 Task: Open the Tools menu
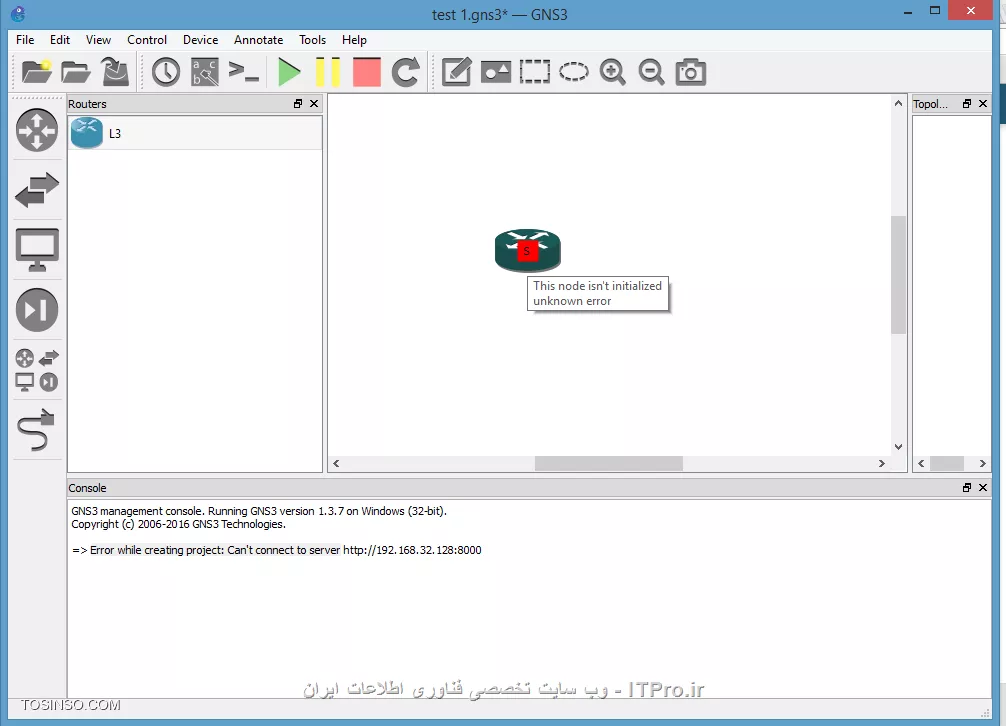point(312,40)
